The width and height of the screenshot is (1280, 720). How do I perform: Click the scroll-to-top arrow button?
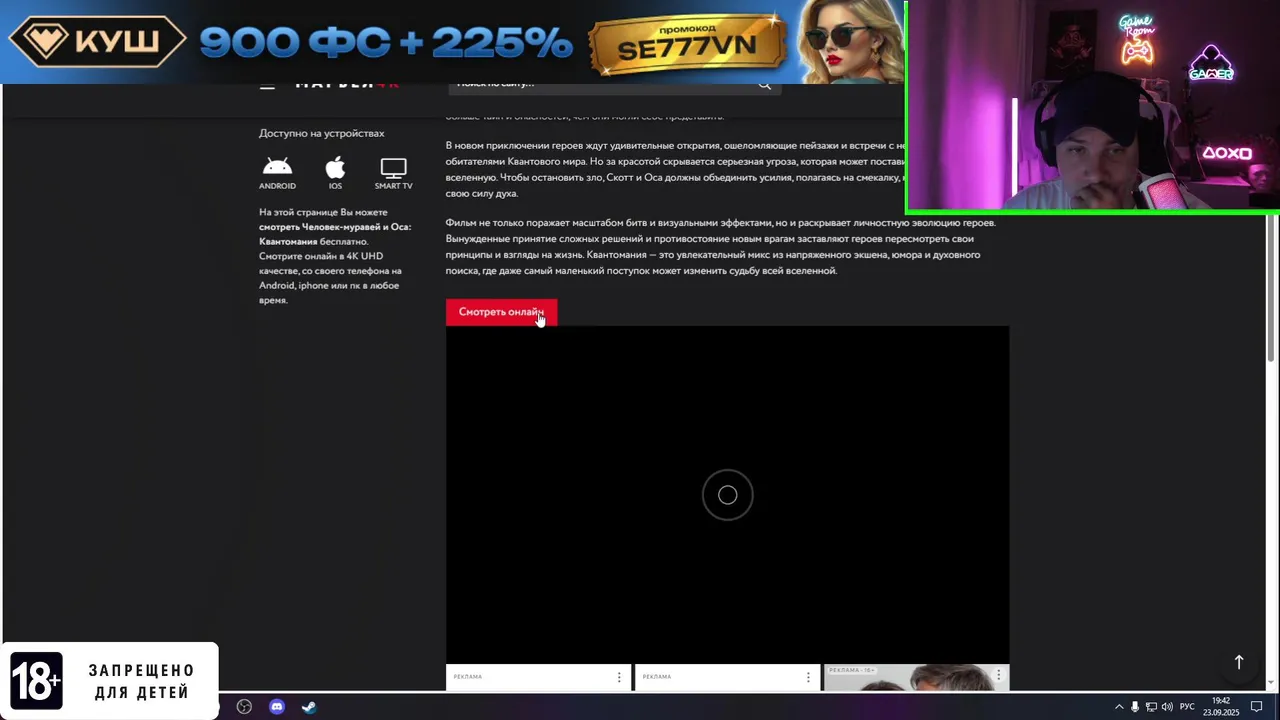[1238, 662]
